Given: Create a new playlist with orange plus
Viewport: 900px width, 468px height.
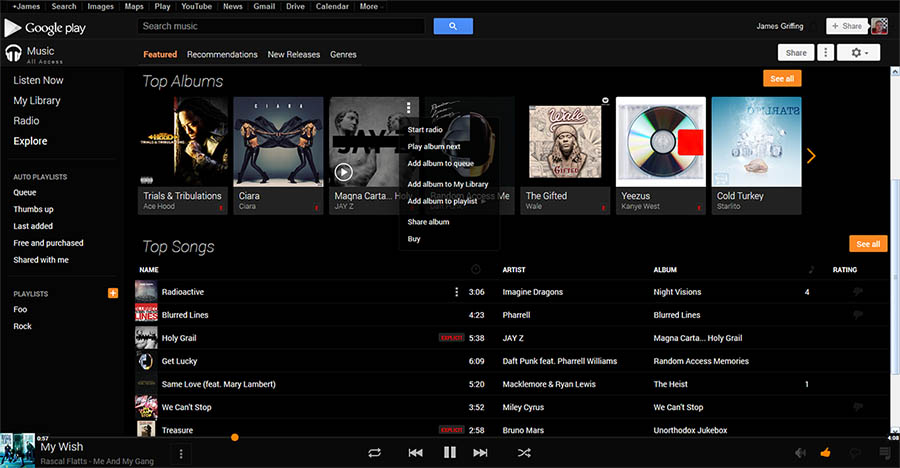Looking at the screenshot, I should (x=113, y=293).
